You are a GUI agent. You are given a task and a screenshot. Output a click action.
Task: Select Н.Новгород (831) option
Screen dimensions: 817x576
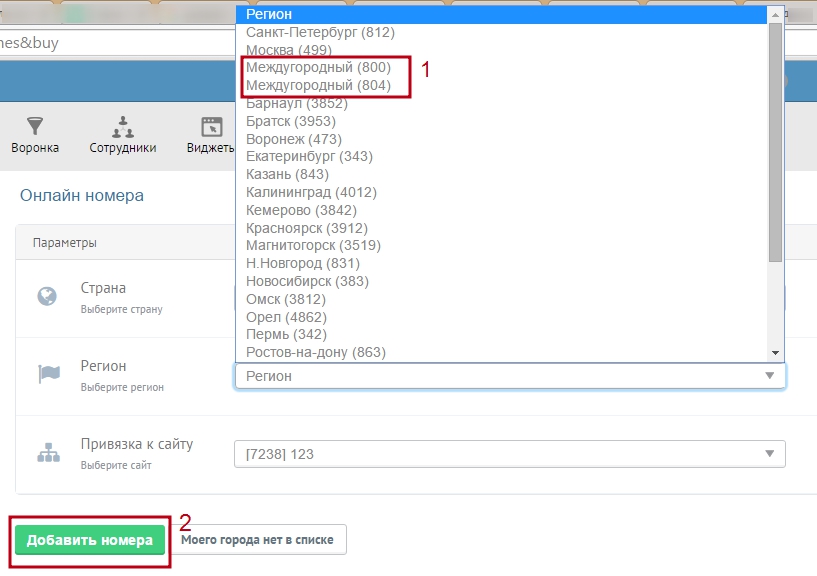click(x=502, y=263)
